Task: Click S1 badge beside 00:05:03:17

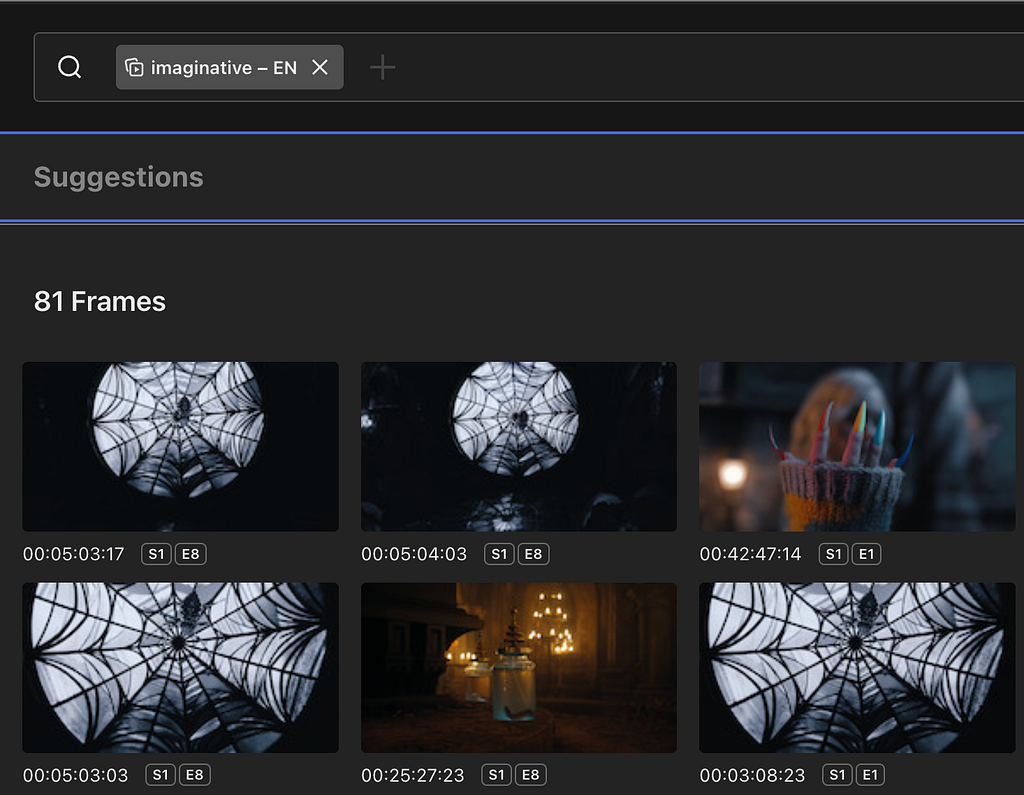Action: [156, 555]
